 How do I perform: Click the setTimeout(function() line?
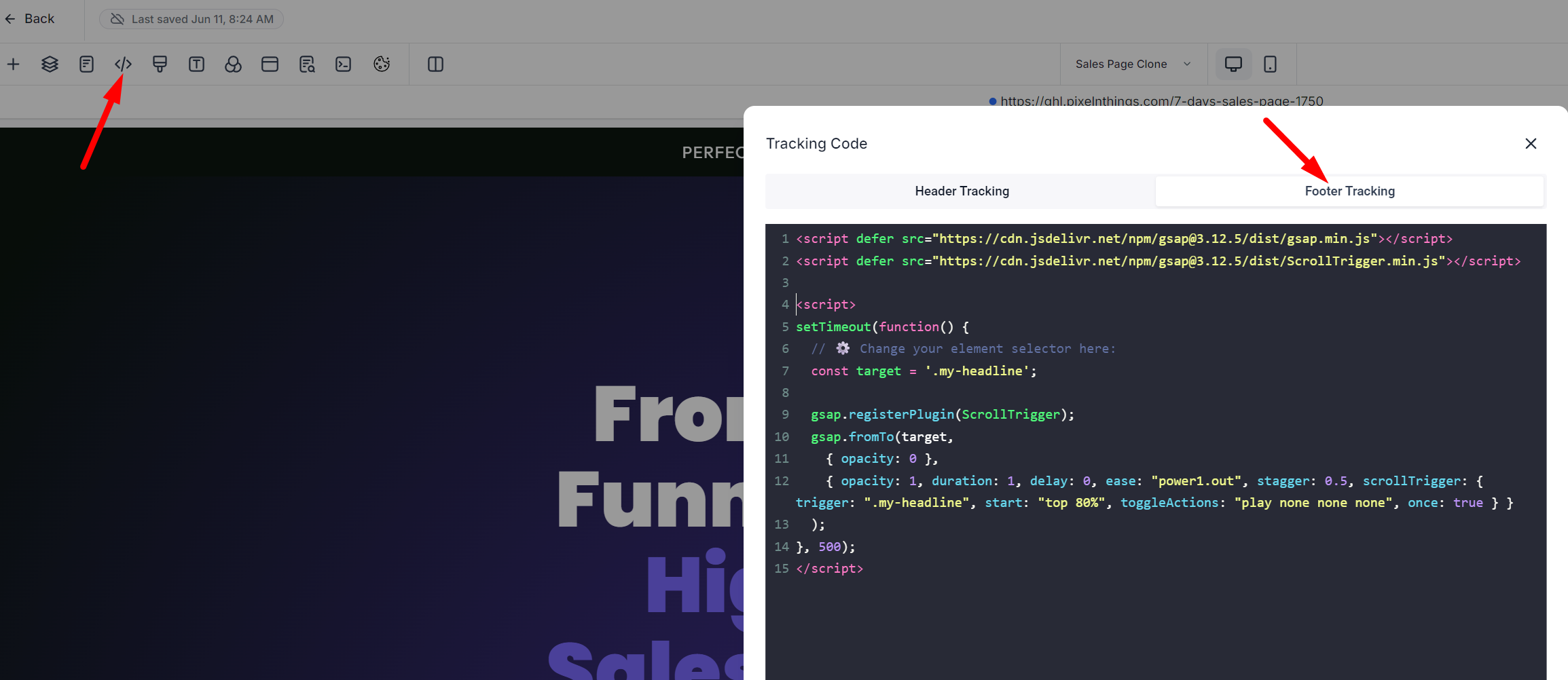[882, 327]
